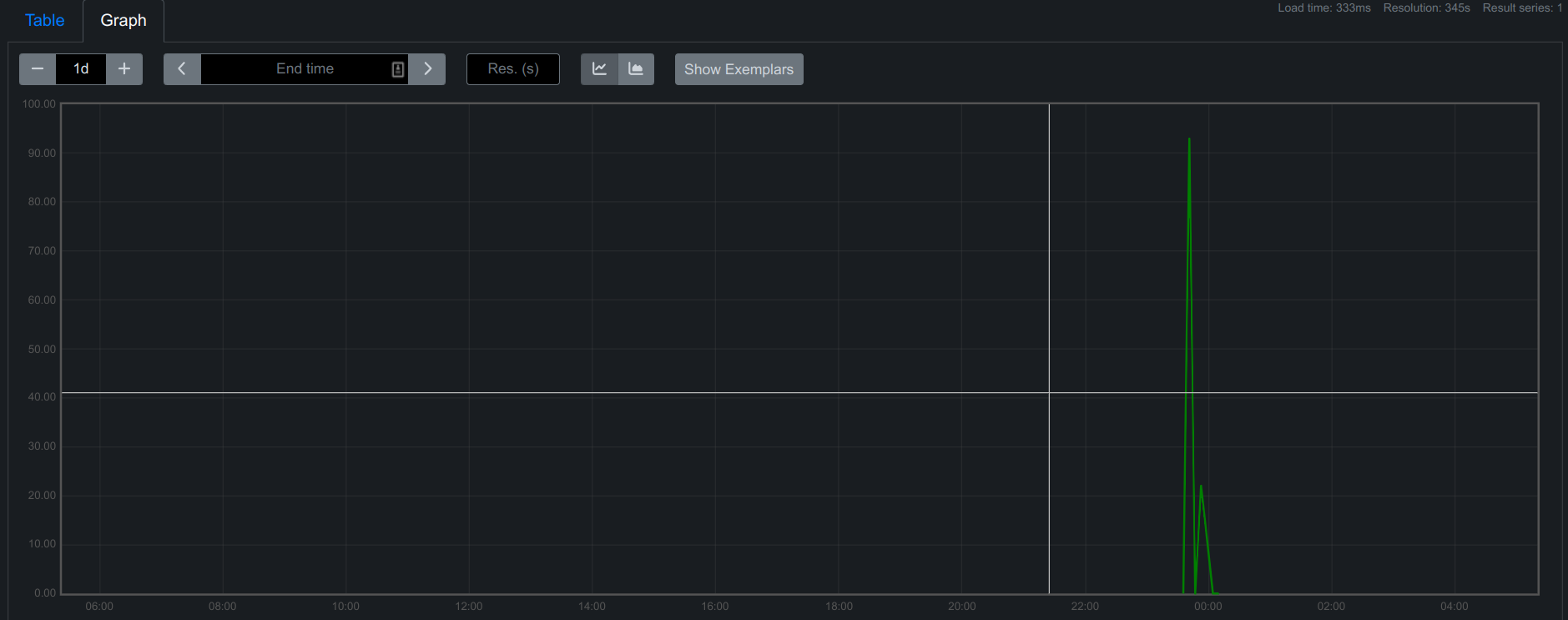Viewport: 1568px width, 620px height.
Task: Decrease the time range with minus button
Action: [x=38, y=69]
